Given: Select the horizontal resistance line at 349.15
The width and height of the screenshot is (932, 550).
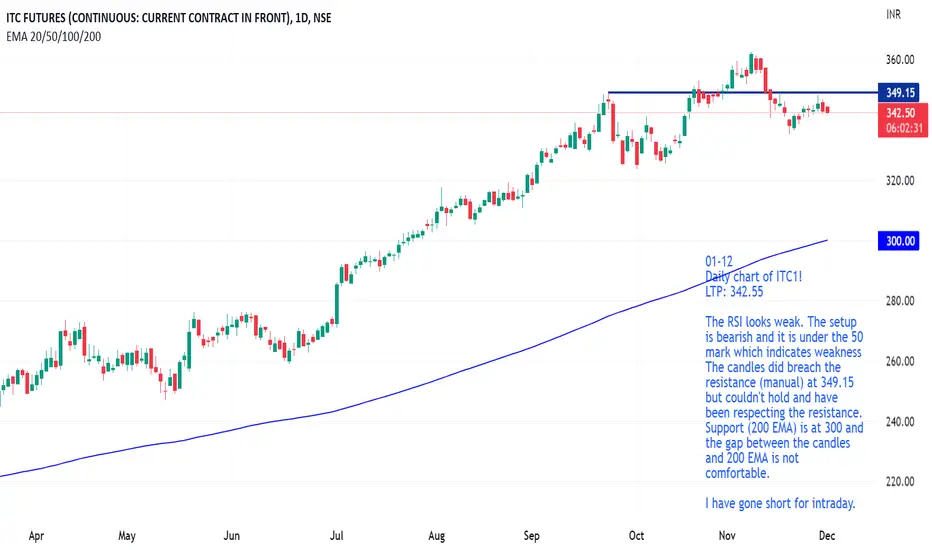Looking at the screenshot, I should pos(743,92).
